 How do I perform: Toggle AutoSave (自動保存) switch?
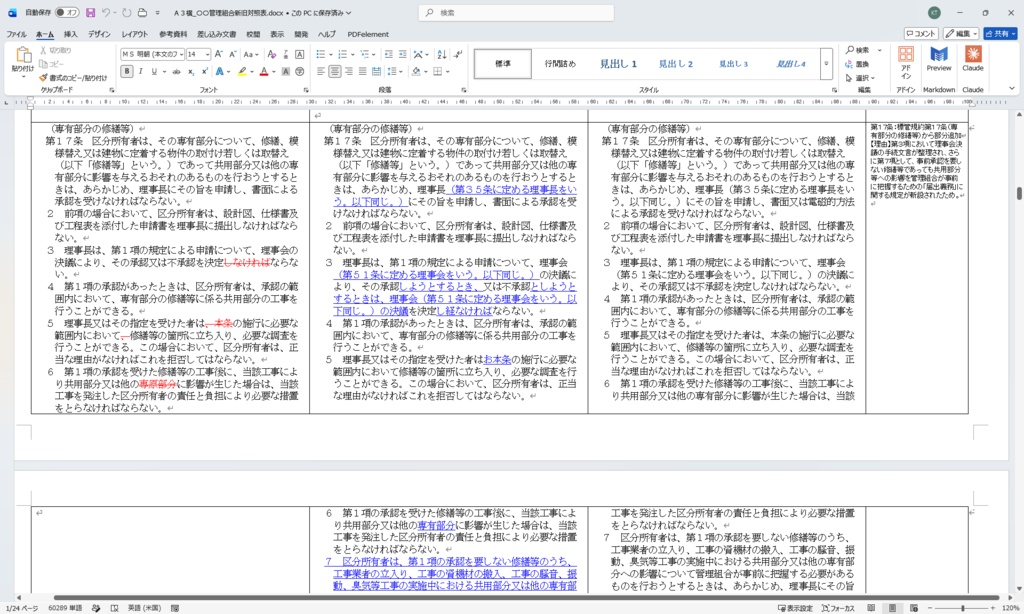click(x=67, y=12)
